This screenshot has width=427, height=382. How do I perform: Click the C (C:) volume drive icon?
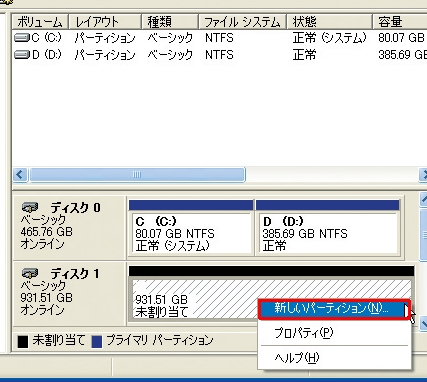pos(22,38)
